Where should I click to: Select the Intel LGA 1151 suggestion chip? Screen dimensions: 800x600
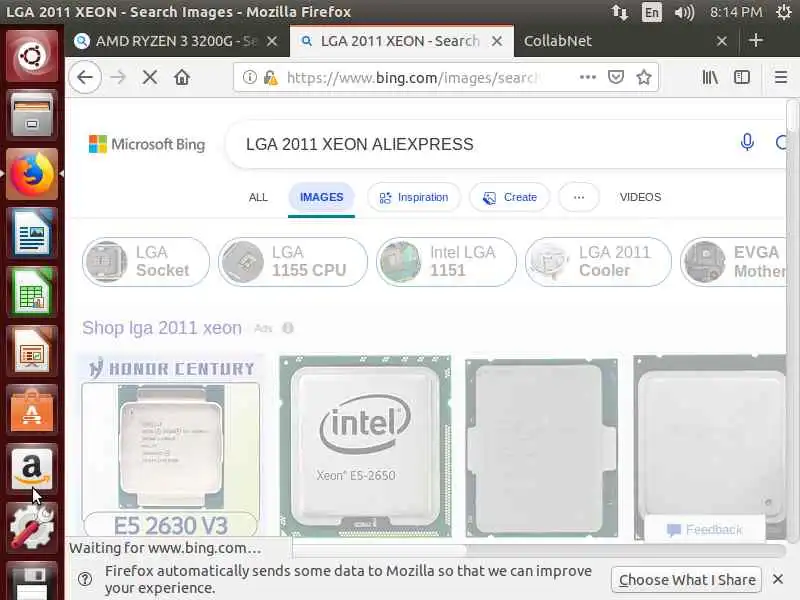[x=446, y=262]
